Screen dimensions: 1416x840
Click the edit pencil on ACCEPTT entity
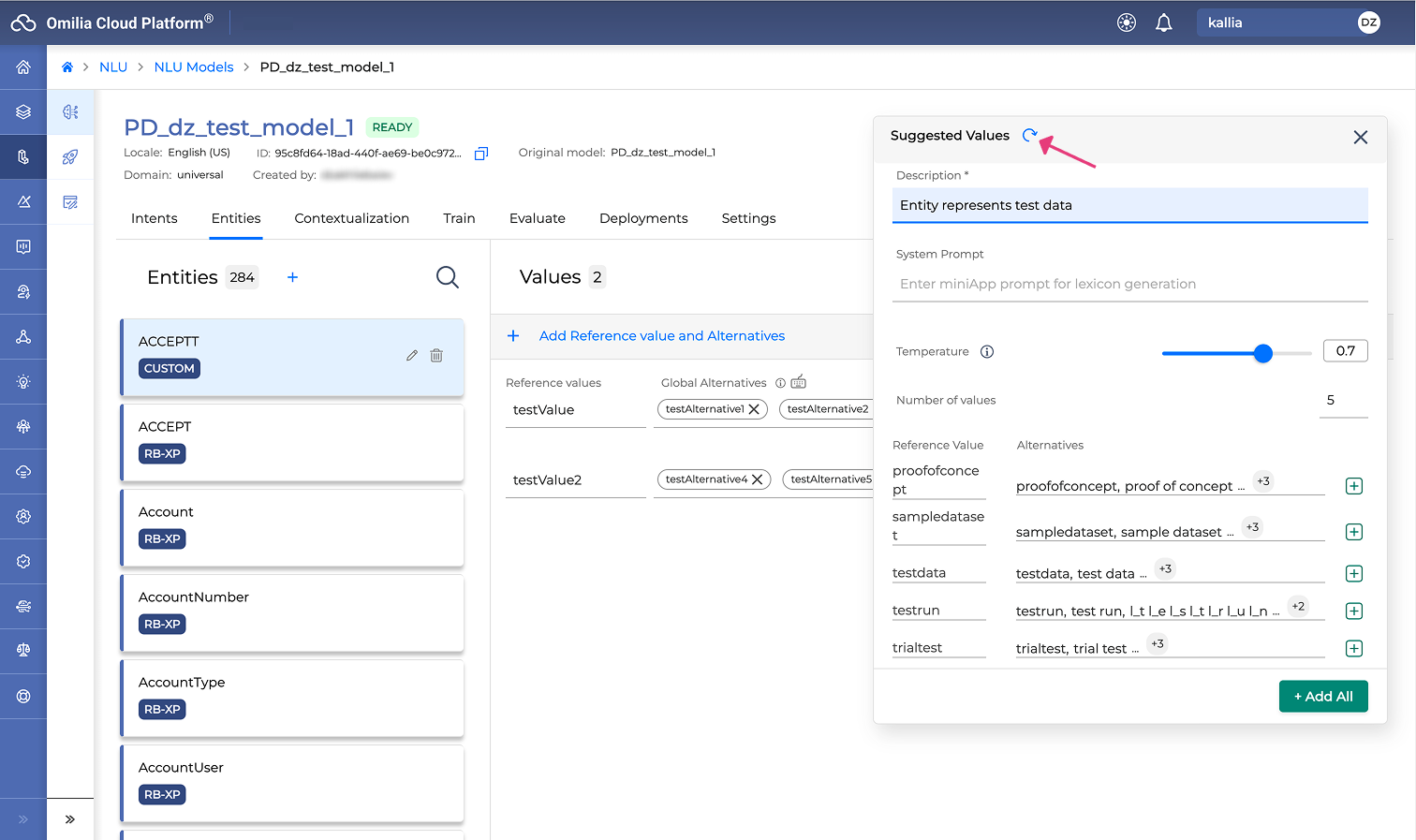(411, 356)
